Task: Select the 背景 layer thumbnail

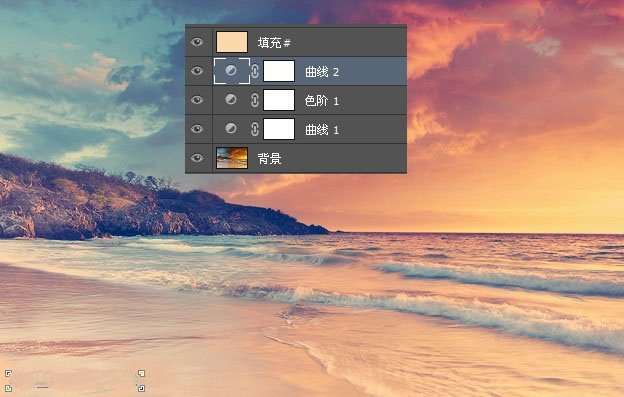Action: (x=232, y=158)
